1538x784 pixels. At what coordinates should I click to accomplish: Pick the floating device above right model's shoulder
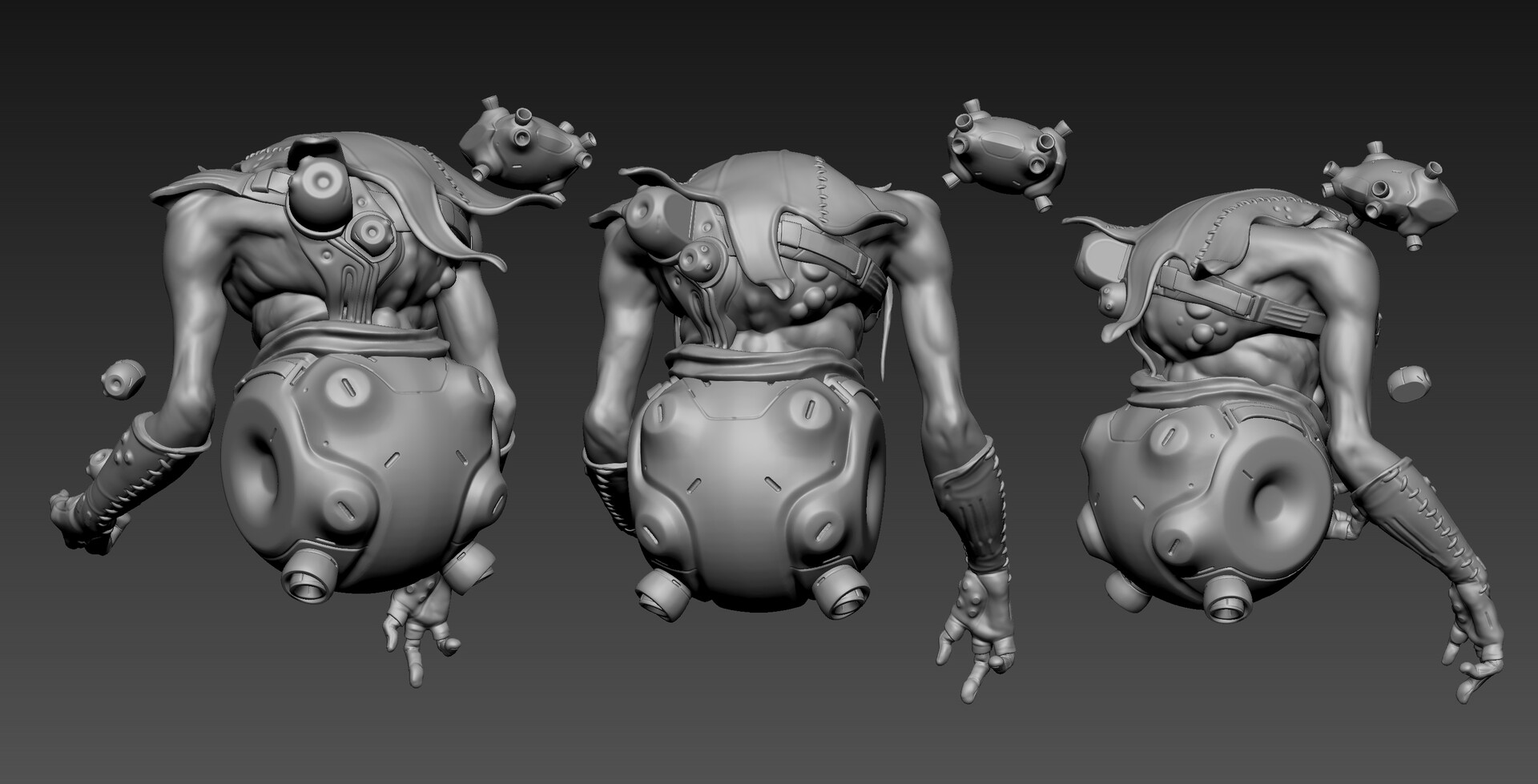click(1387, 196)
